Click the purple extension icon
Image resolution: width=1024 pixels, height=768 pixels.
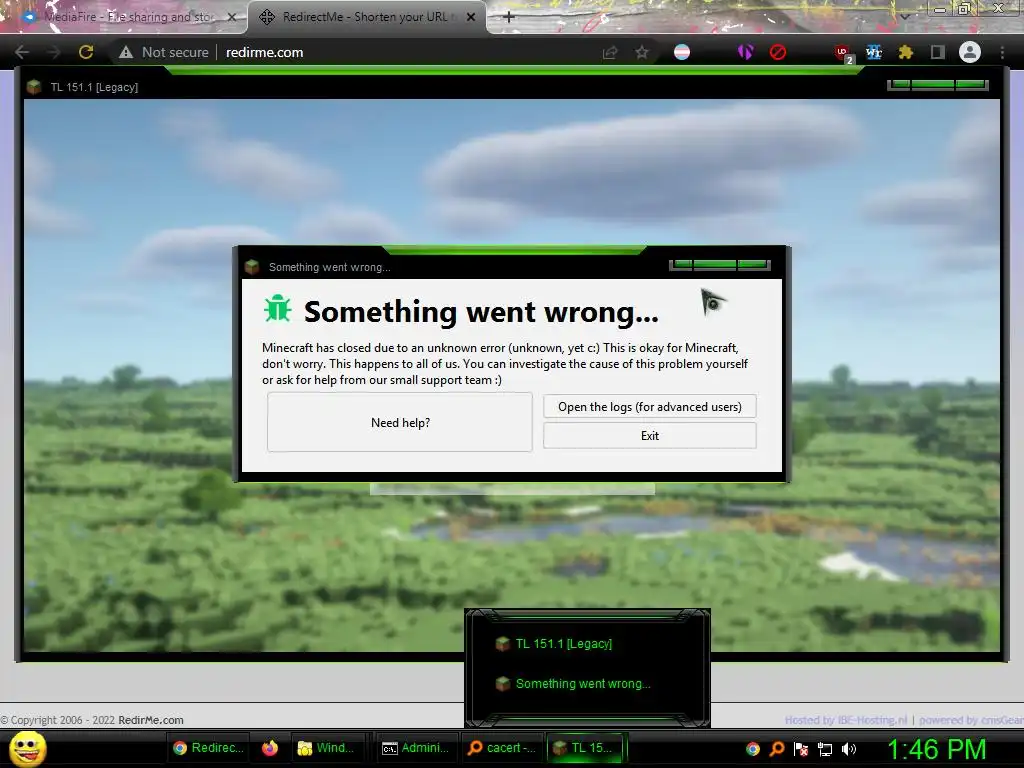(x=745, y=52)
